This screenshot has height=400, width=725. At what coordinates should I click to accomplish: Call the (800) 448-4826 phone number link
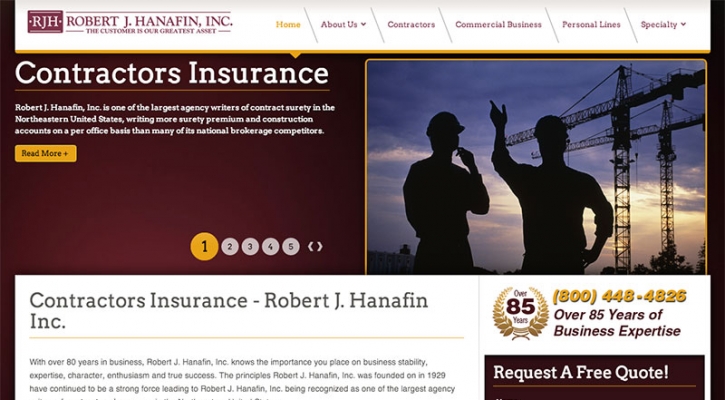(x=619, y=295)
